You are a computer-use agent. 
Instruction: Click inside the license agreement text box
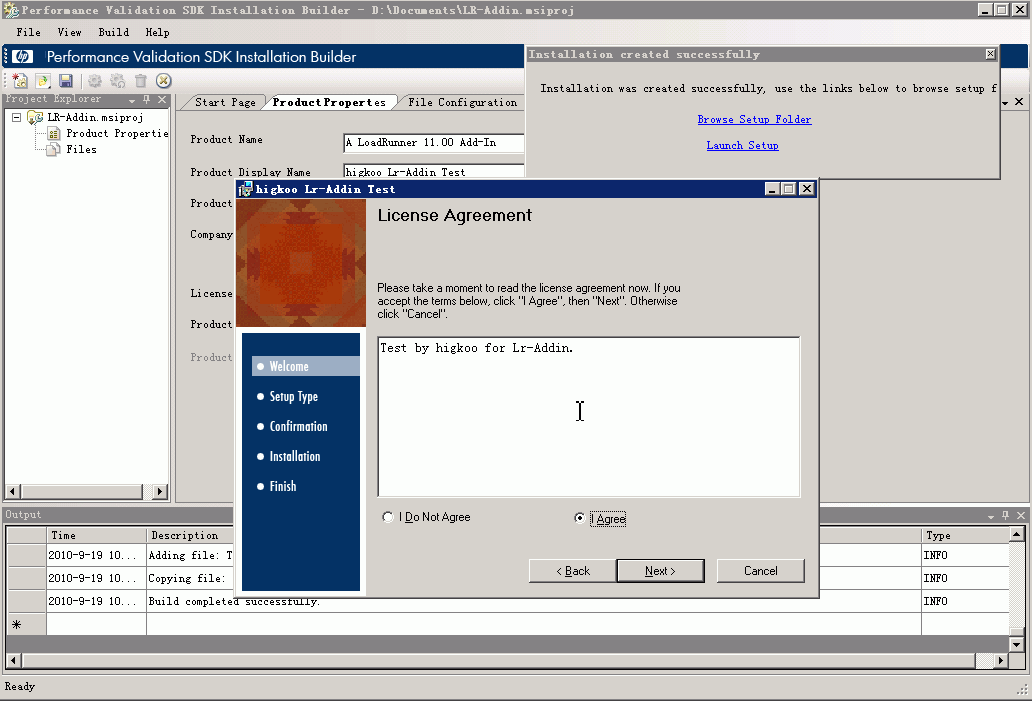click(x=589, y=417)
